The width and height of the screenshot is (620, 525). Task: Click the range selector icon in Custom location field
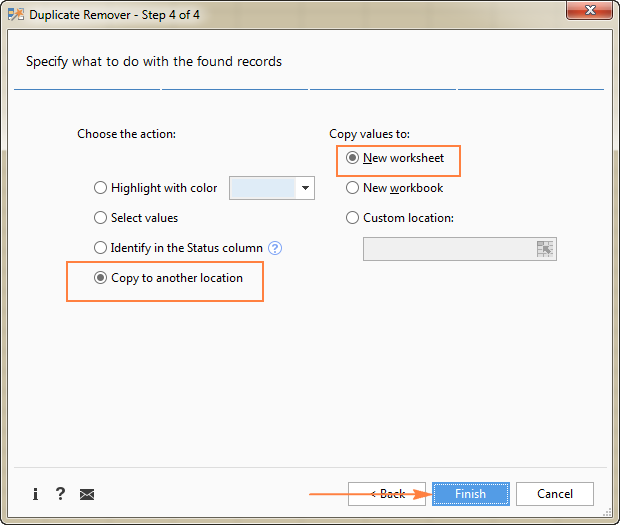pyautogui.click(x=544, y=249)
